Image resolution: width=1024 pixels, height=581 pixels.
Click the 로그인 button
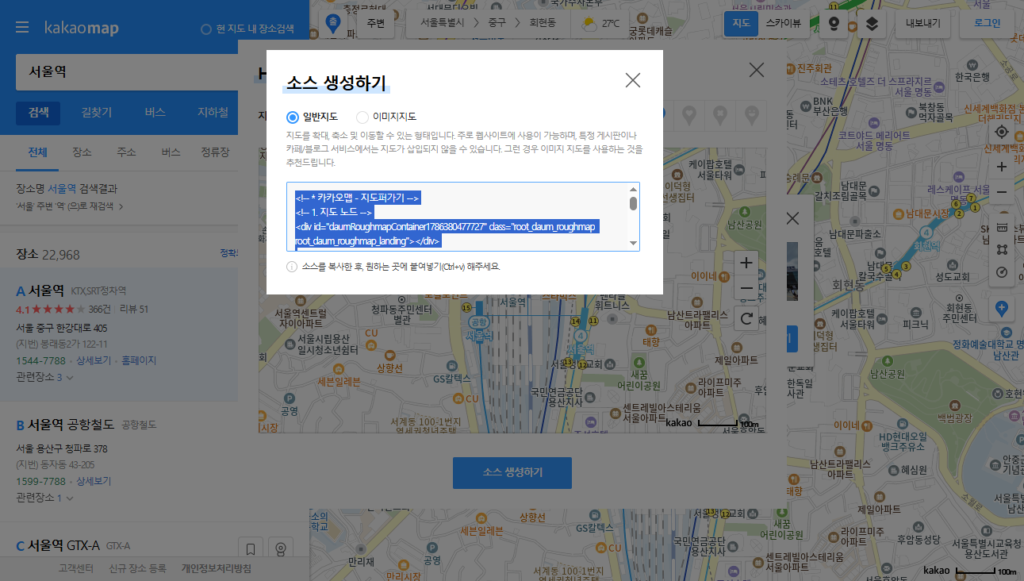pyautogui.click(x=987, y=24)
